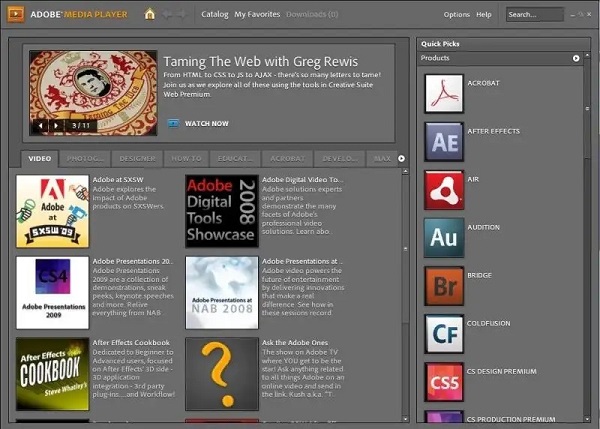Click COLDFUSION label in Quick Picks

point(489,323)
